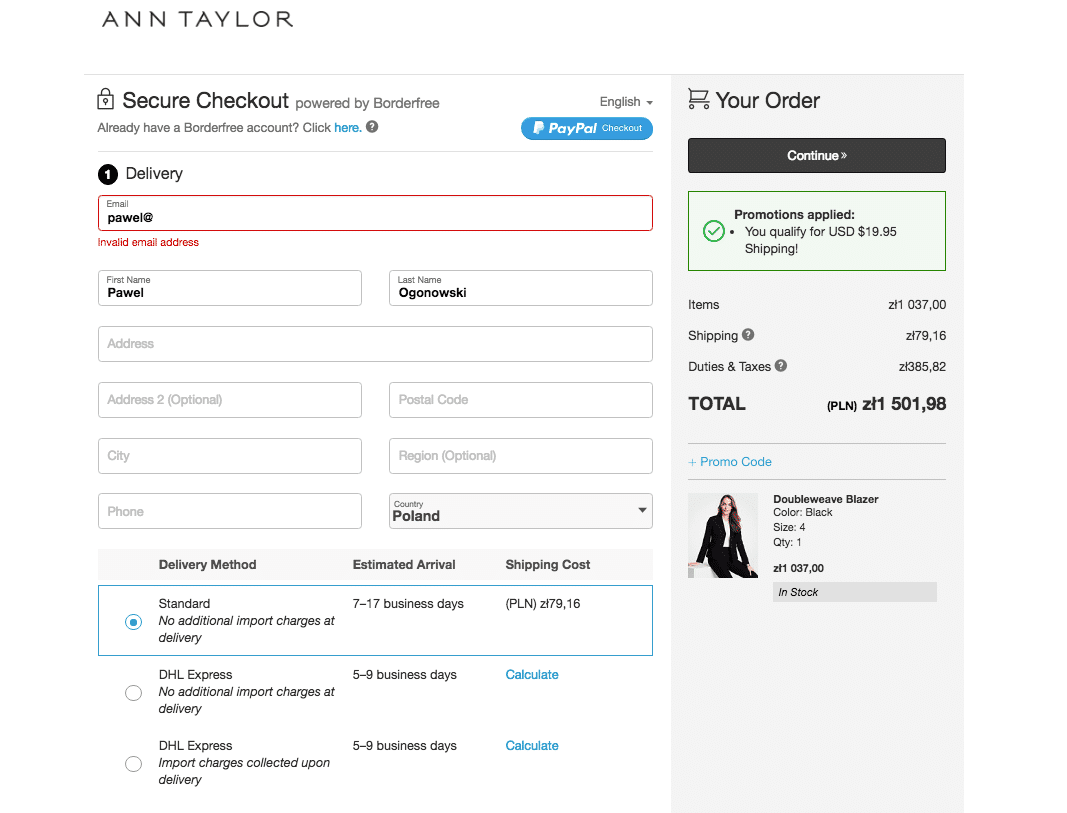The image size is (1067, 813).
Task: Click the shopping cart icon
Action: (x=698, y=99)
